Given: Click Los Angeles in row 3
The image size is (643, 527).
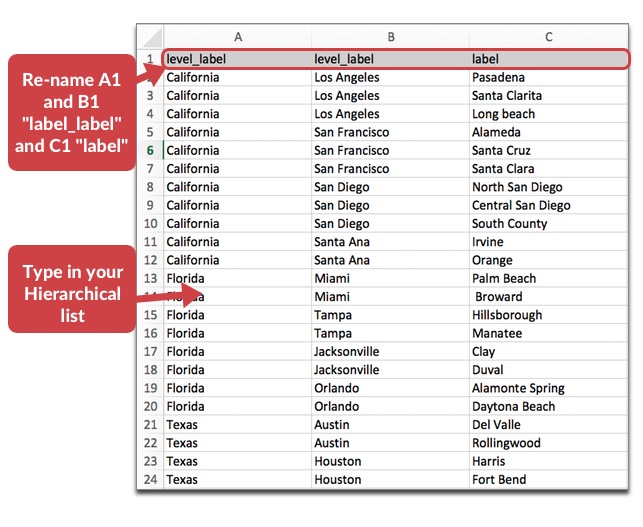Looking at the screenshot, I should coord(391,96).
